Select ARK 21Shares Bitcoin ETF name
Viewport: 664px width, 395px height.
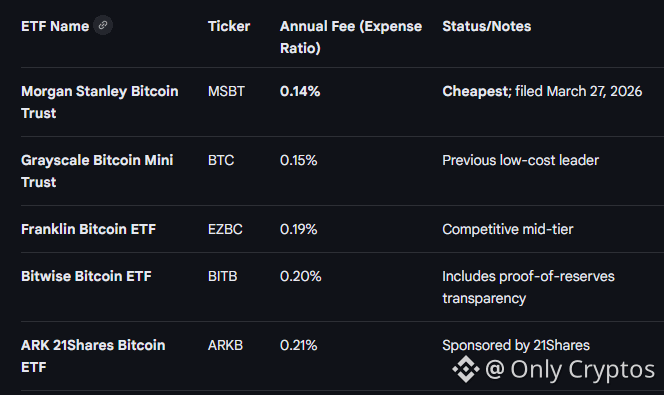pyautogui.click(x=93, y=356)
